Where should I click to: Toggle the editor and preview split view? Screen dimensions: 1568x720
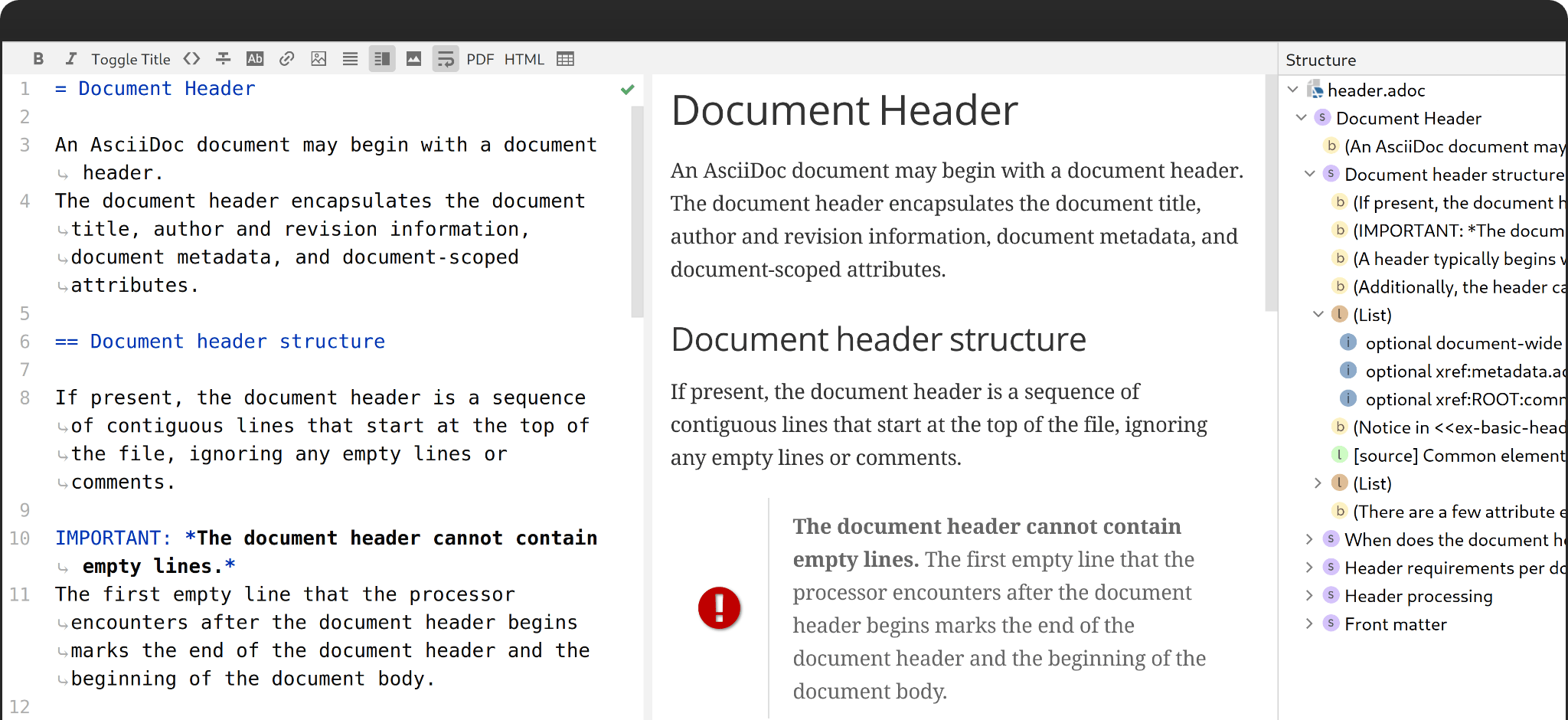382,59
